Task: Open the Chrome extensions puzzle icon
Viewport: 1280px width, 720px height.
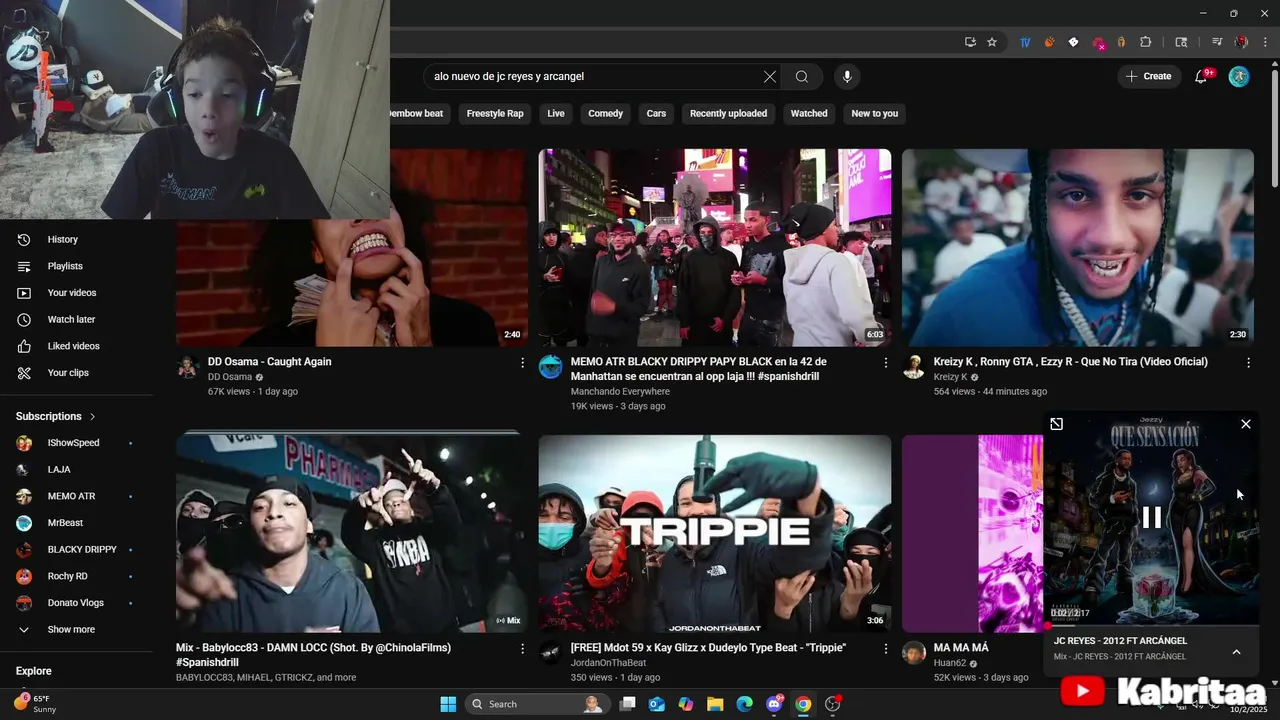Action: point(1146,42)
